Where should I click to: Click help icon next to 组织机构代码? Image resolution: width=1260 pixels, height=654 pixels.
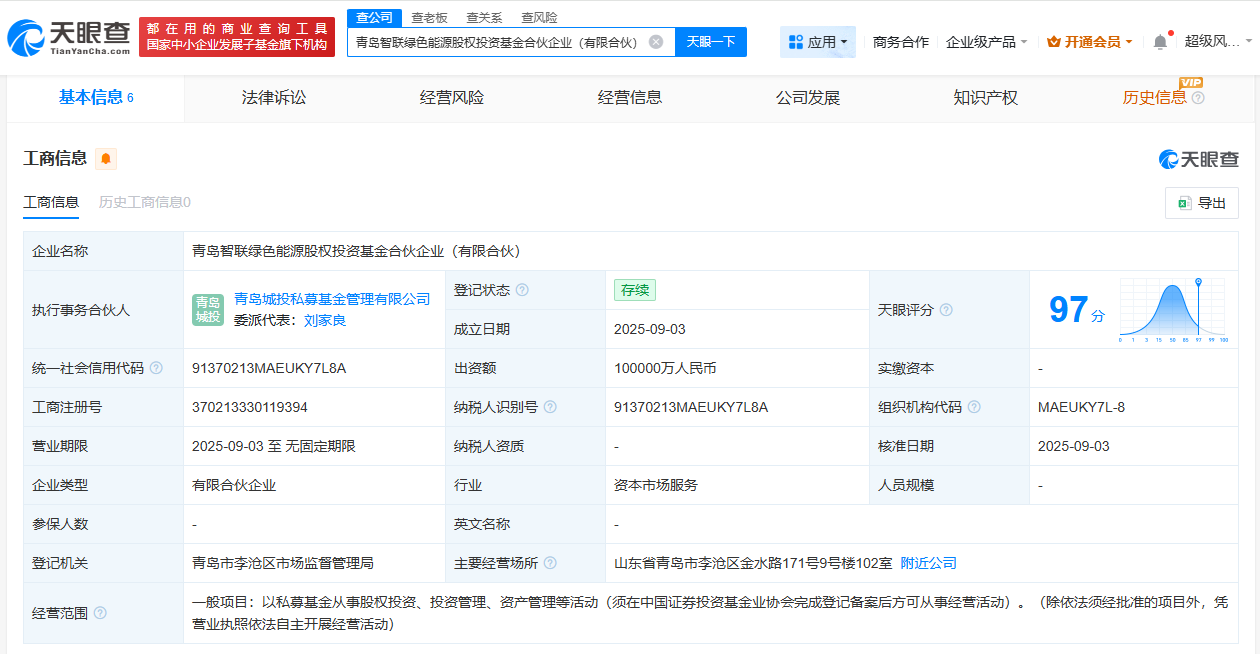click(x=974, y=407)
